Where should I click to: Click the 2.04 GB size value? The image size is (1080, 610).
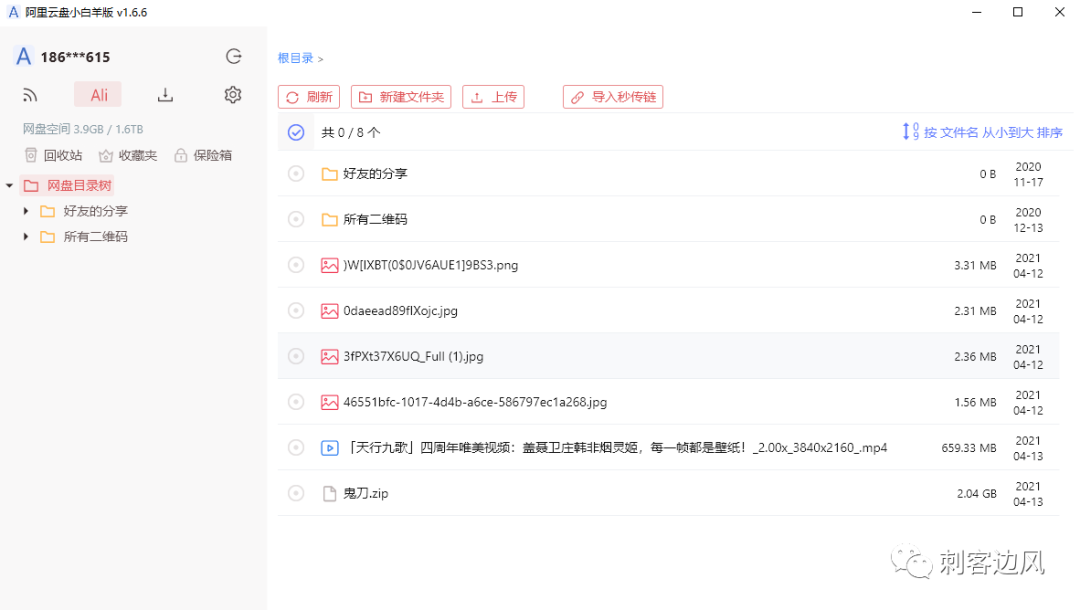(976, 493)
